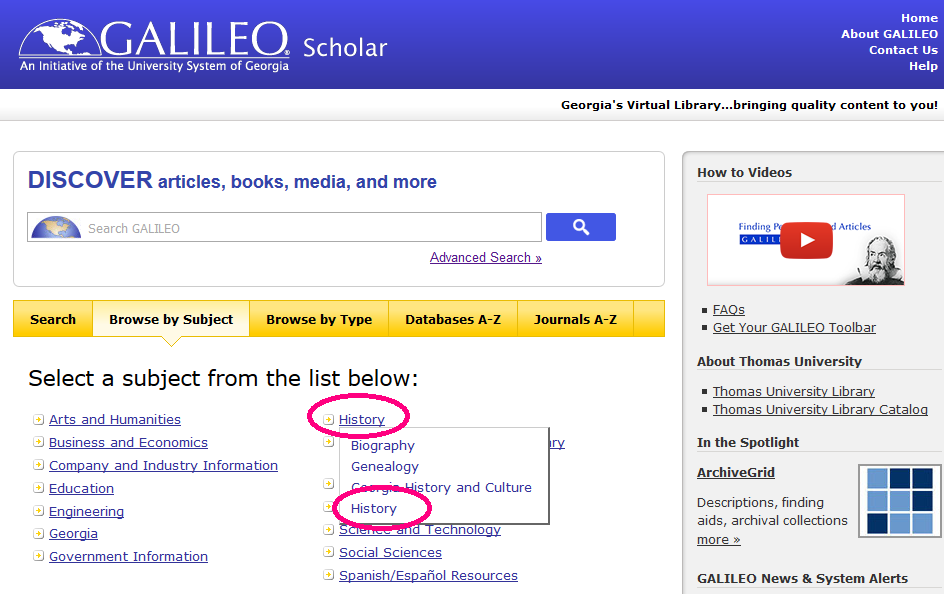Open the FAQs link
944x594 pixels.
pos(728,309)
